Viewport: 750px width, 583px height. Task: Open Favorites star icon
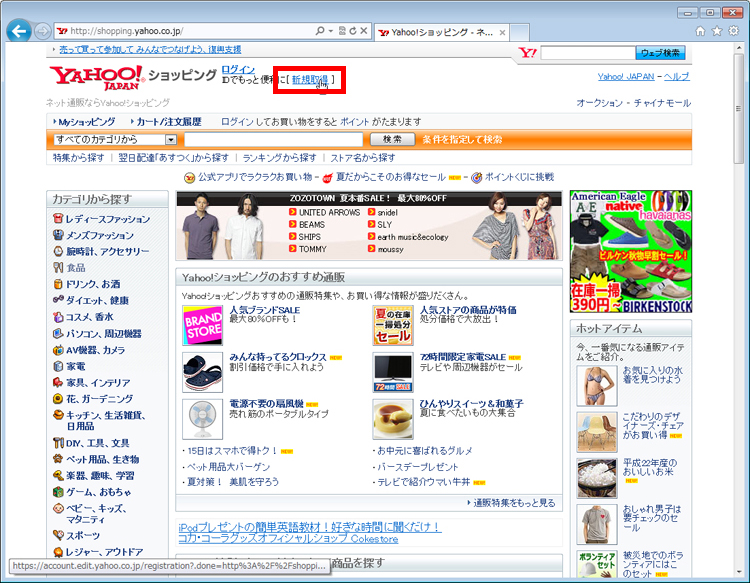coord(717,31)
